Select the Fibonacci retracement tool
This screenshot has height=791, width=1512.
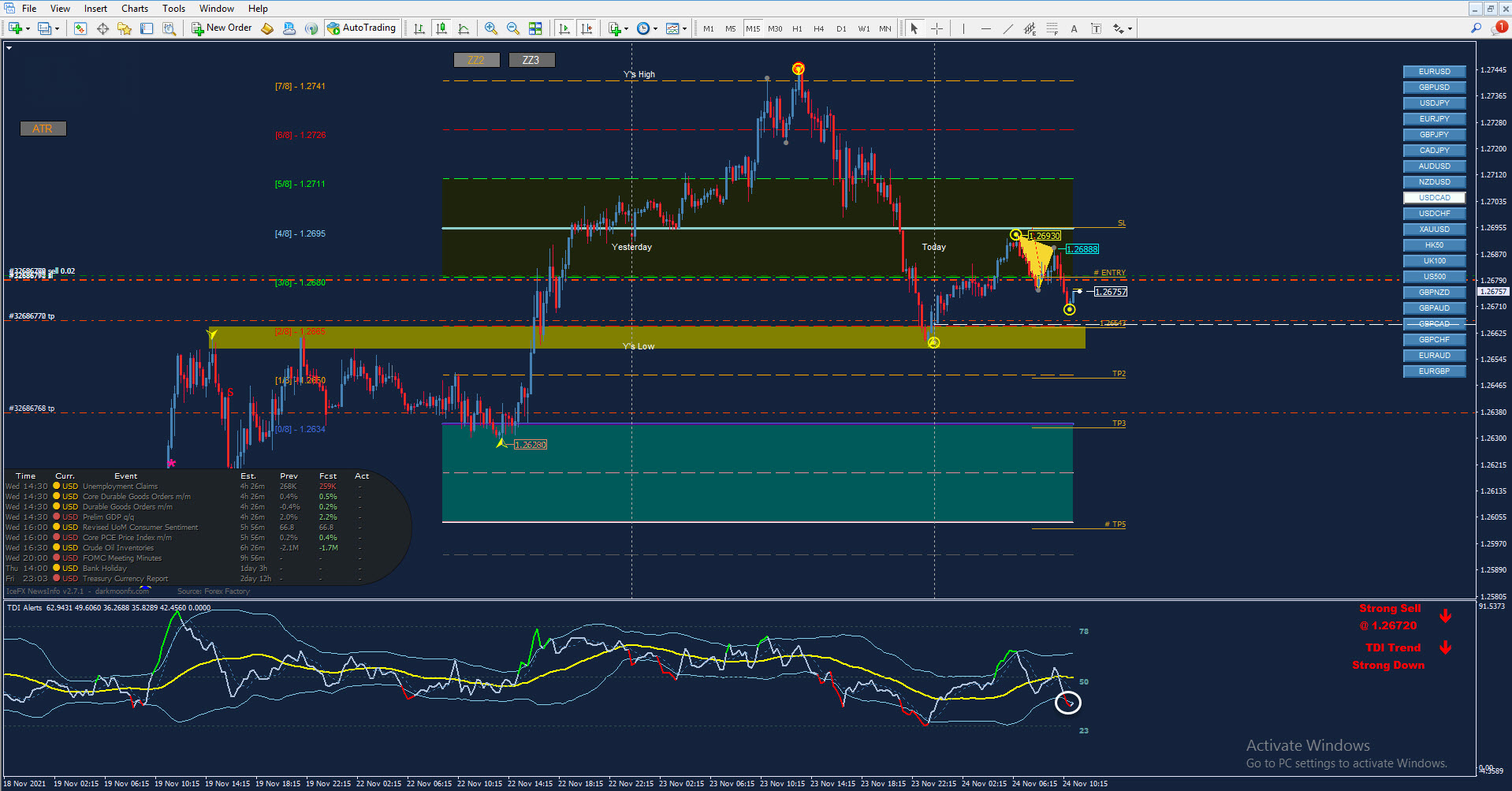point(1052,28)
